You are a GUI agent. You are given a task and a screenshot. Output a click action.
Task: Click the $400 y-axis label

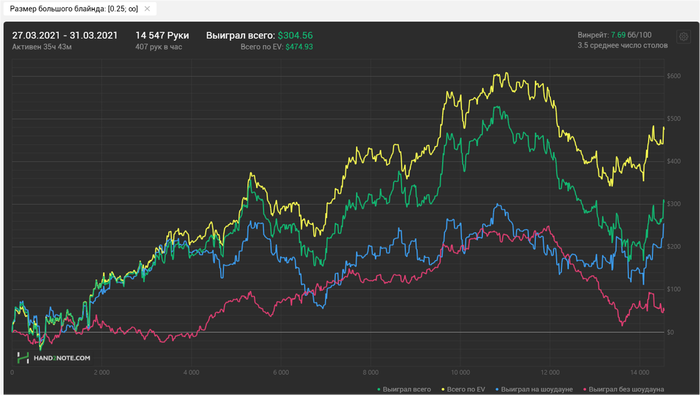click(x=674, y=161)
